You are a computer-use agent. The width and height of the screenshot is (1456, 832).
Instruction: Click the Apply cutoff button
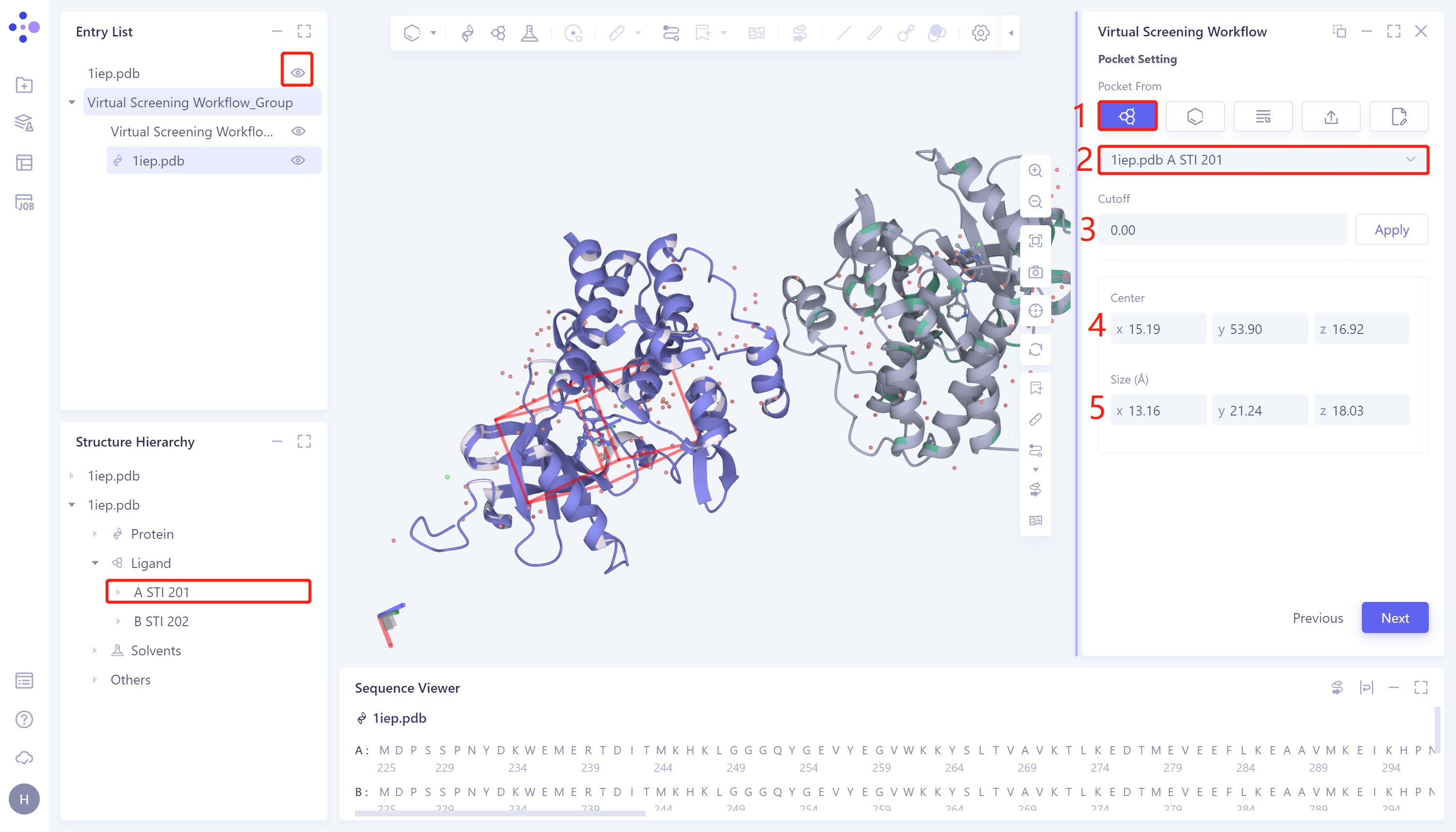click(x=1391, y=230)
